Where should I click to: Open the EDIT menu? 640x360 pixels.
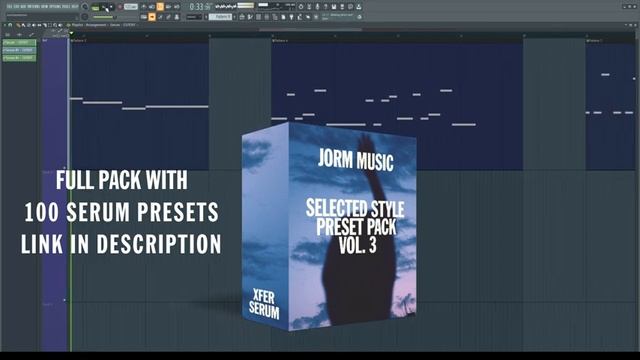tap(16, 7)
